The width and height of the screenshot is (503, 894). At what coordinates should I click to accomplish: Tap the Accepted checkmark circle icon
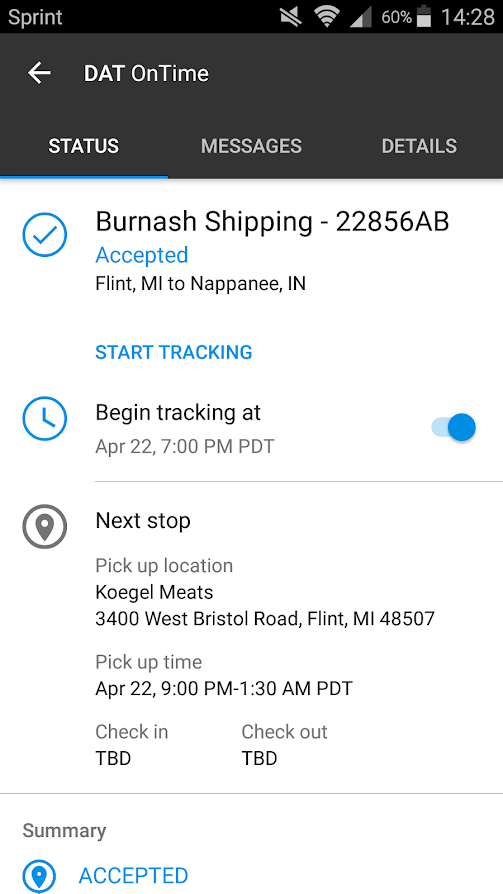click(x=44, y=234)
